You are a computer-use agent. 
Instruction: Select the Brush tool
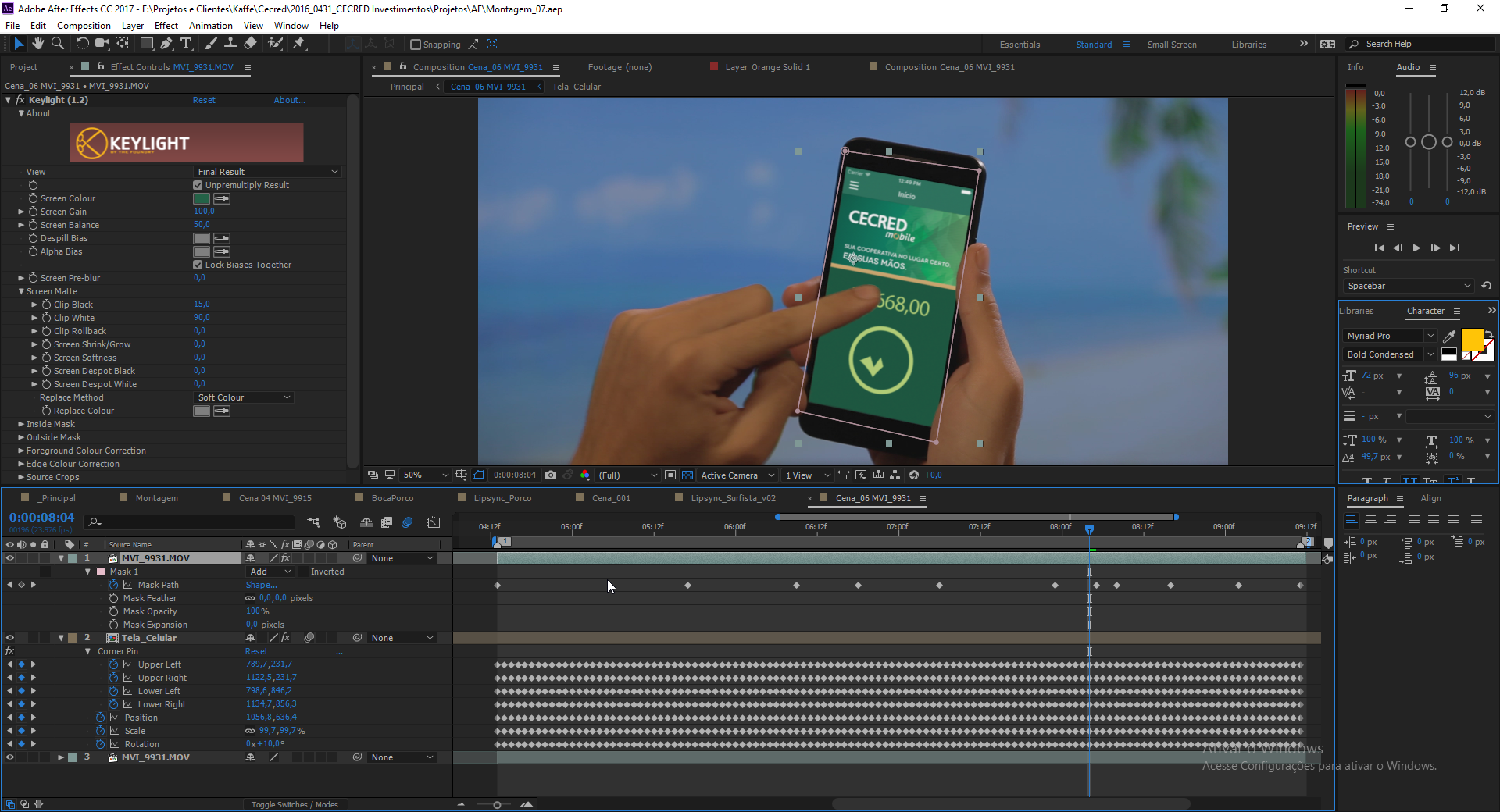point(210,44)
